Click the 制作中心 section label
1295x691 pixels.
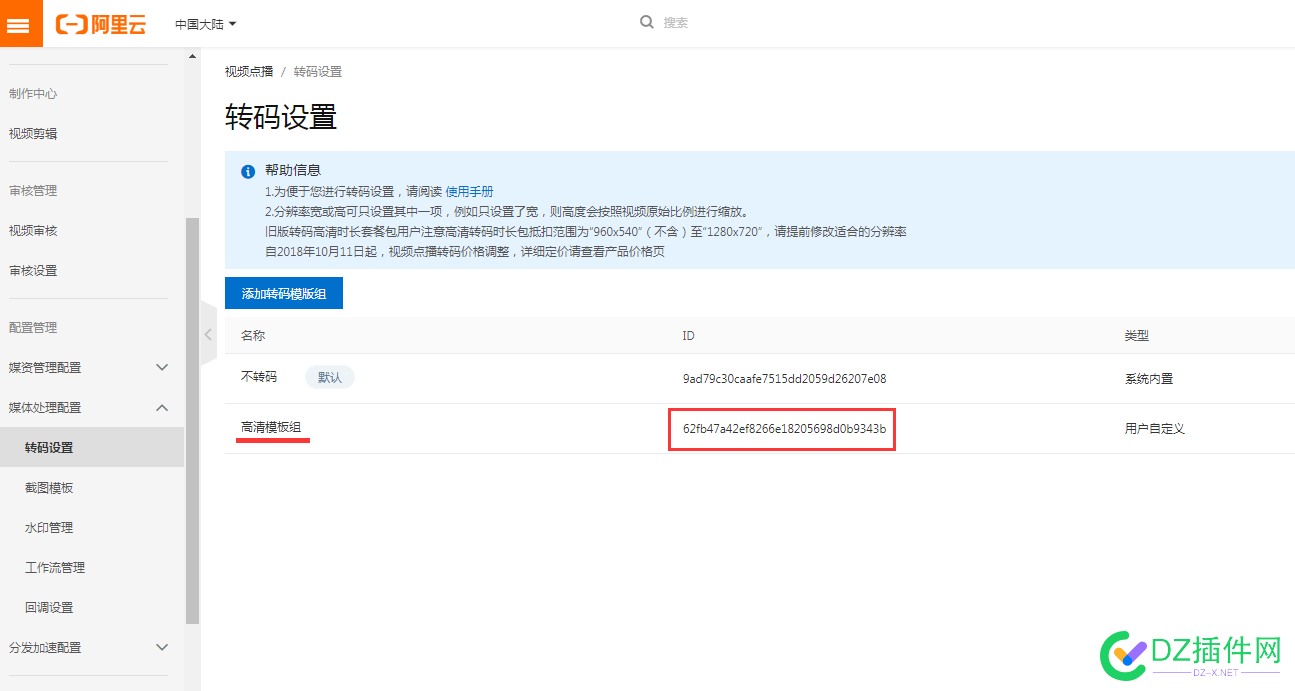(33, 93)
